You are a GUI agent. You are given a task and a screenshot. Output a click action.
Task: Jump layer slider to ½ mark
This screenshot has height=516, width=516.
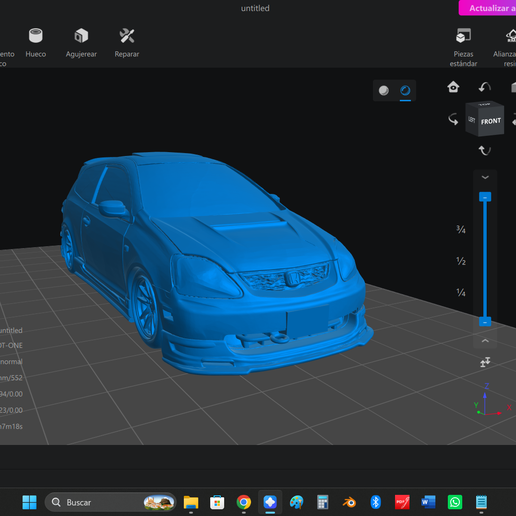[461, 261]
